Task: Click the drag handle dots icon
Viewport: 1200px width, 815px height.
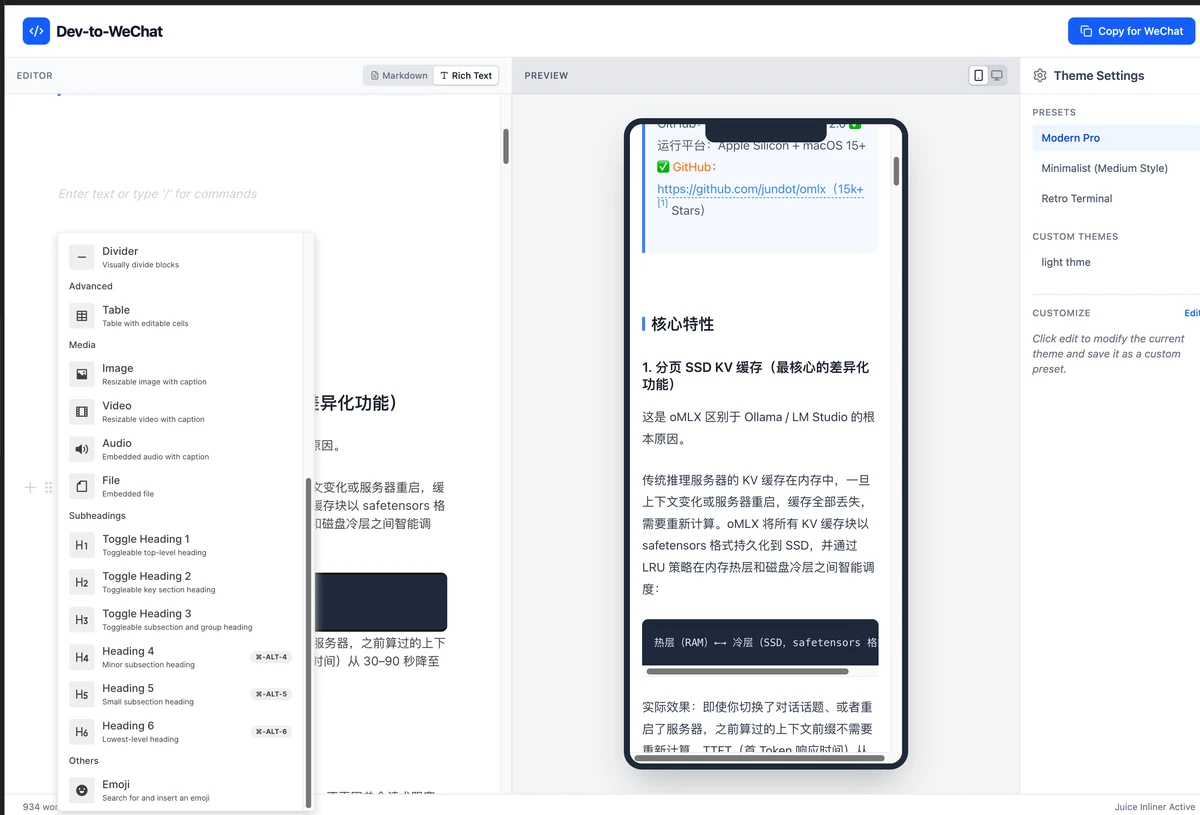Action: click(48, 487)
